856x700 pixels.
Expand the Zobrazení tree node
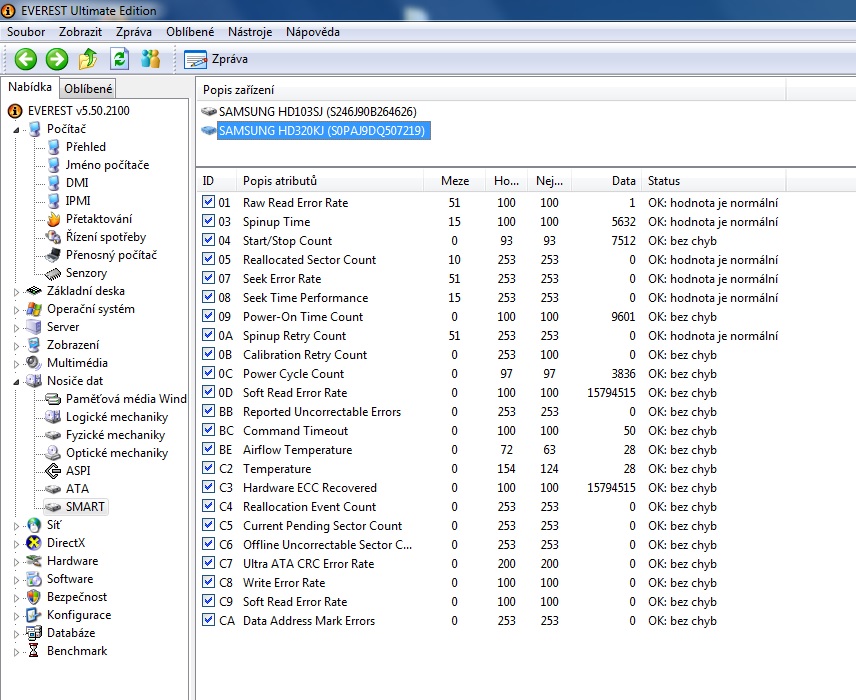(16, 346)
